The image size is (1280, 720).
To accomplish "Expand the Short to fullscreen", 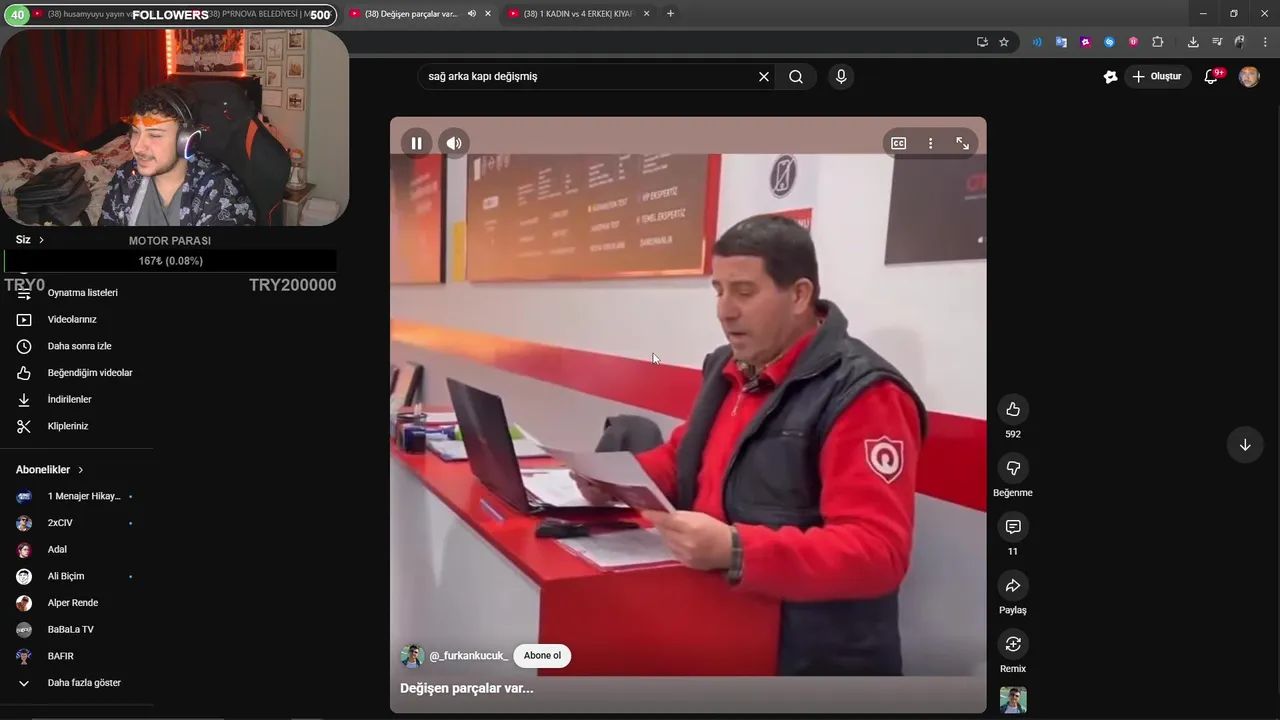I will click(962, 143).
